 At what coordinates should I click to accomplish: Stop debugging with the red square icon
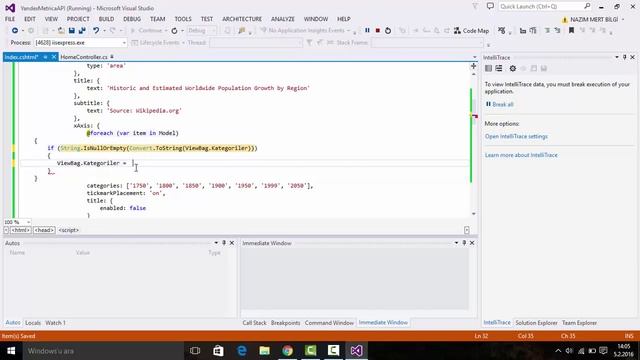(378, 31)
